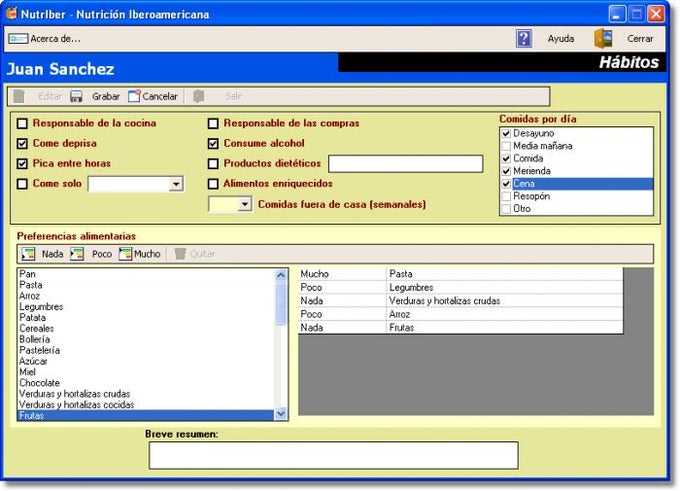
Task: Select Verduras y hortalizas cocidas
Action: 146,405
